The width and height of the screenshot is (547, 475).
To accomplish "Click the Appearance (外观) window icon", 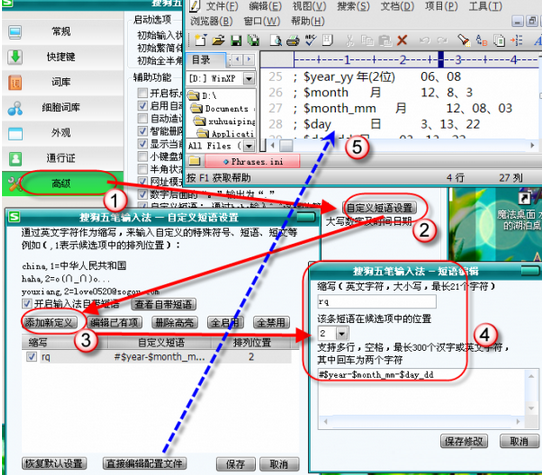I will coord(15,134).
